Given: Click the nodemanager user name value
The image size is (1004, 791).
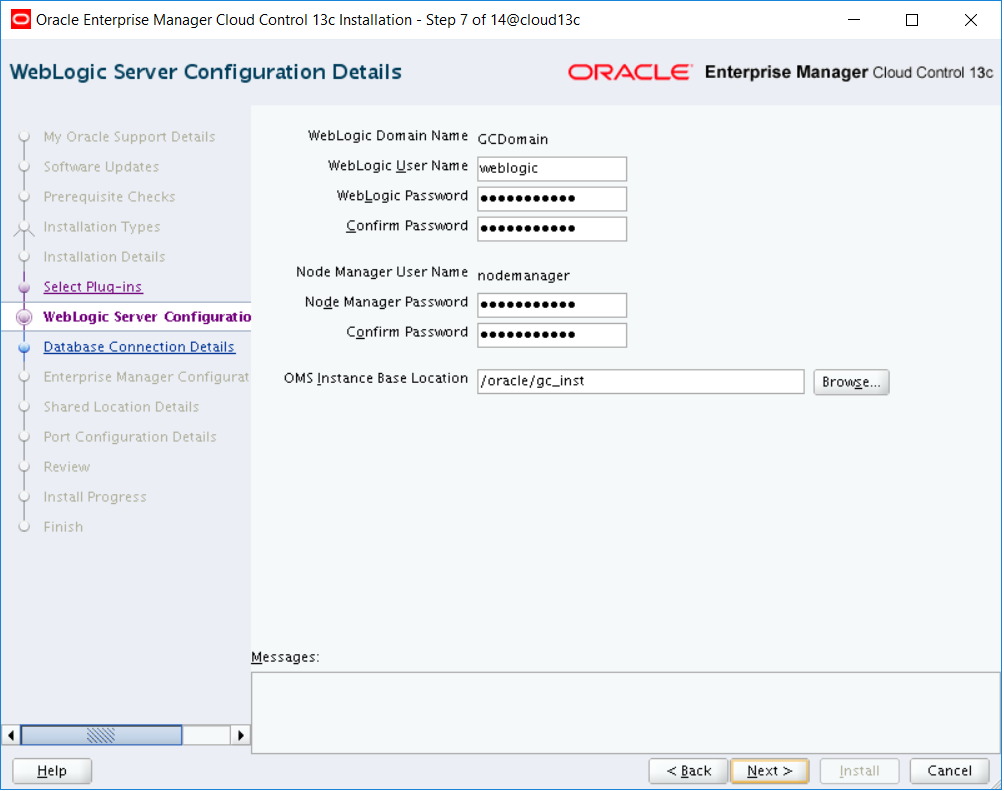Looking at the screenshot, I should 524,275.
